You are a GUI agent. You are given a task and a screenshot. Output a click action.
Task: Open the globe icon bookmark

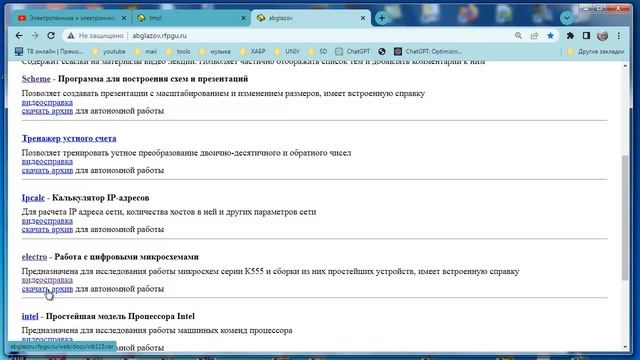coord(382,51)
